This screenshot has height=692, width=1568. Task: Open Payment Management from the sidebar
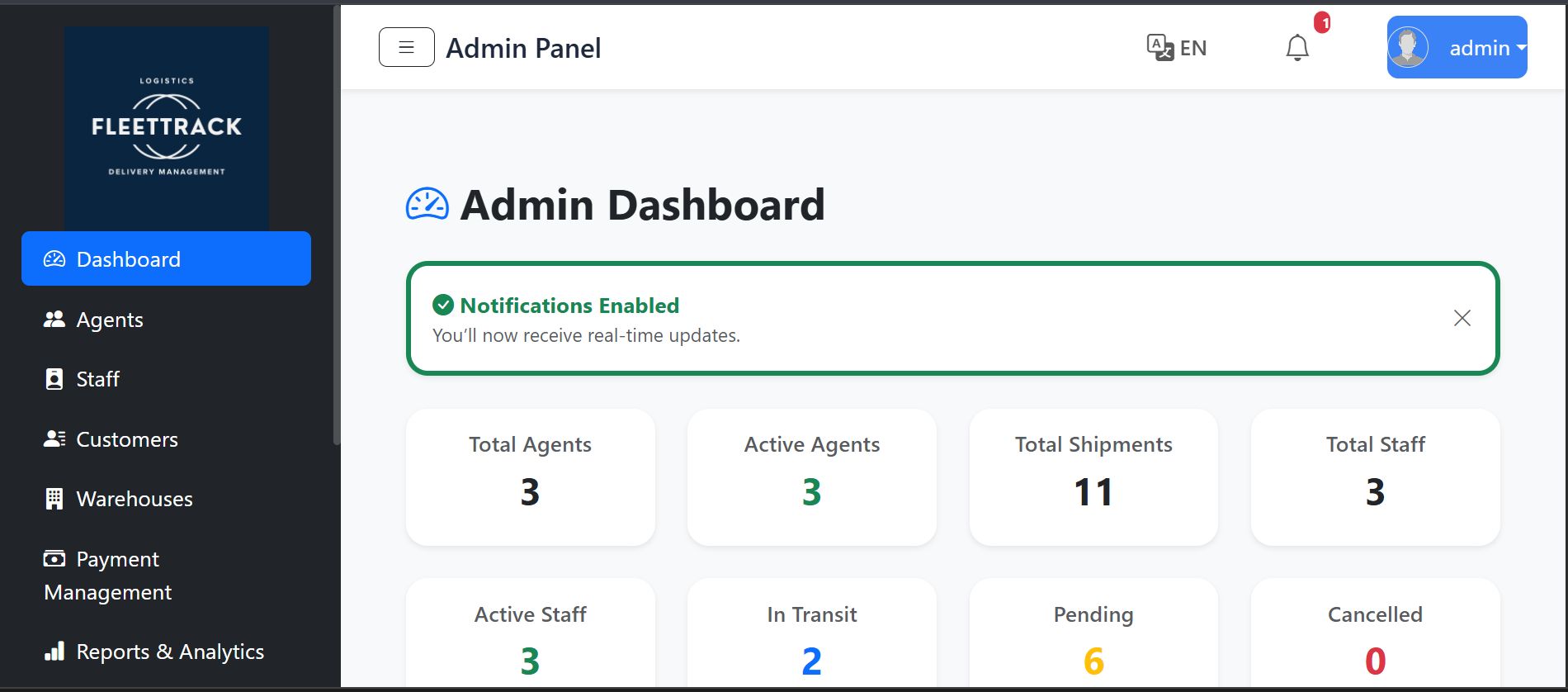(x=108, y=576)
